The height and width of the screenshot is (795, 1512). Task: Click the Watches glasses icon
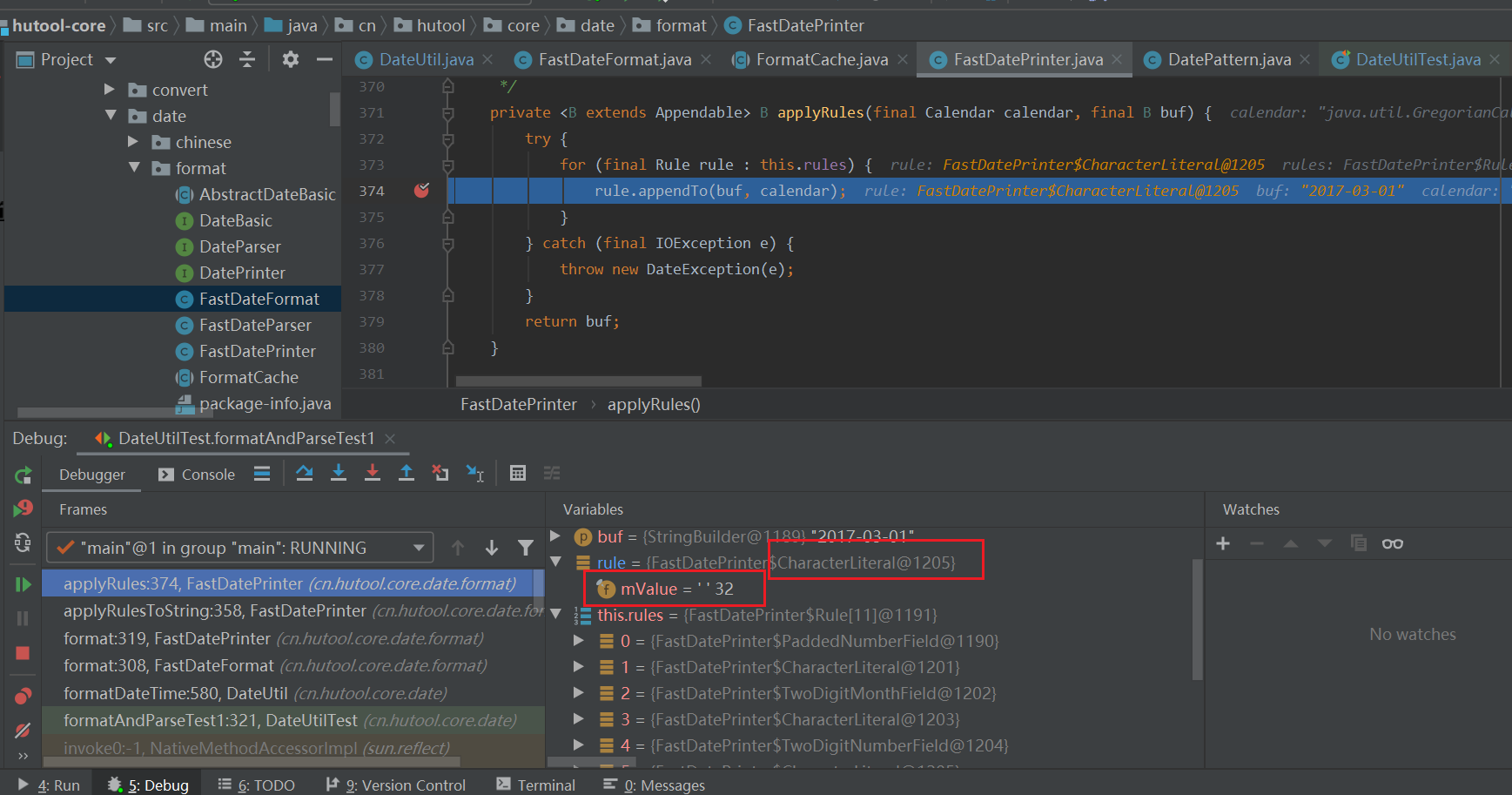click(x=1393, y=543)
